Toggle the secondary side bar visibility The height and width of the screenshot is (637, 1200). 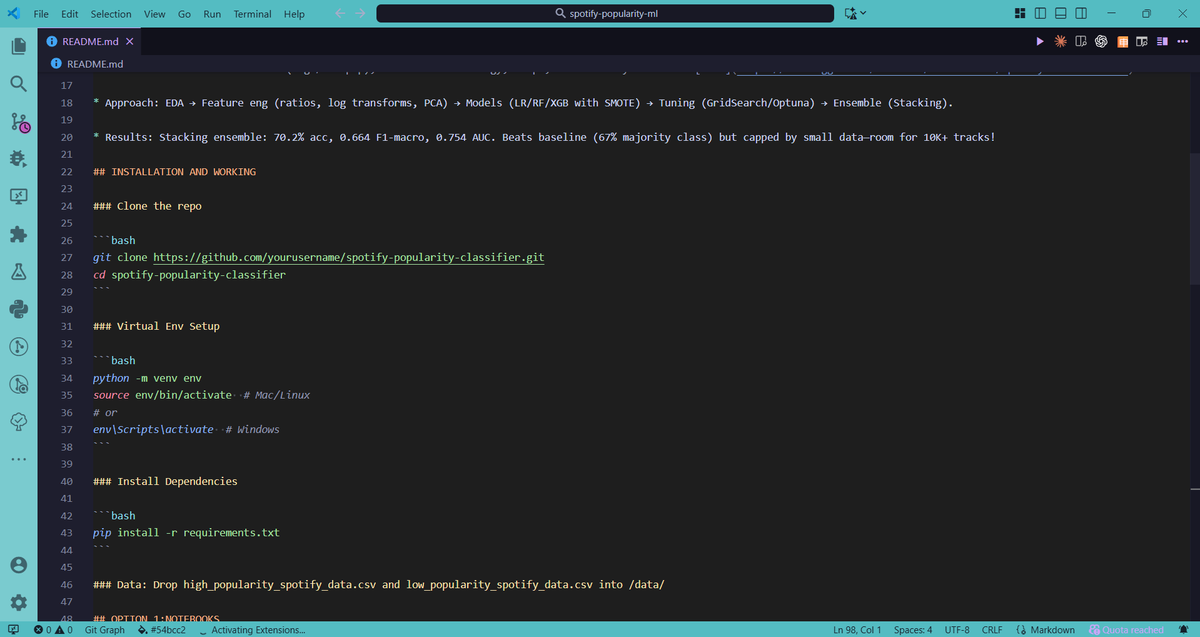[1082, 13]
